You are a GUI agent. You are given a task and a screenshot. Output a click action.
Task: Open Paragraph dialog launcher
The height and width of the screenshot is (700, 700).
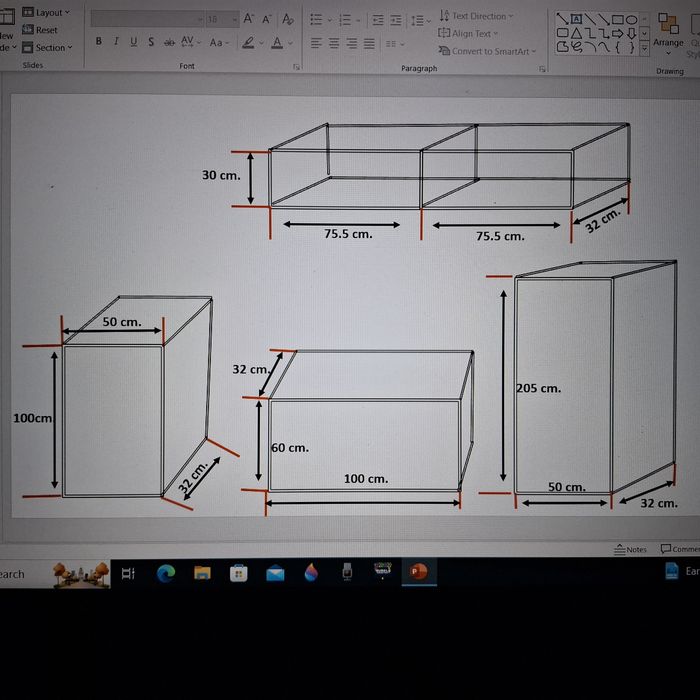click(542, 69)
